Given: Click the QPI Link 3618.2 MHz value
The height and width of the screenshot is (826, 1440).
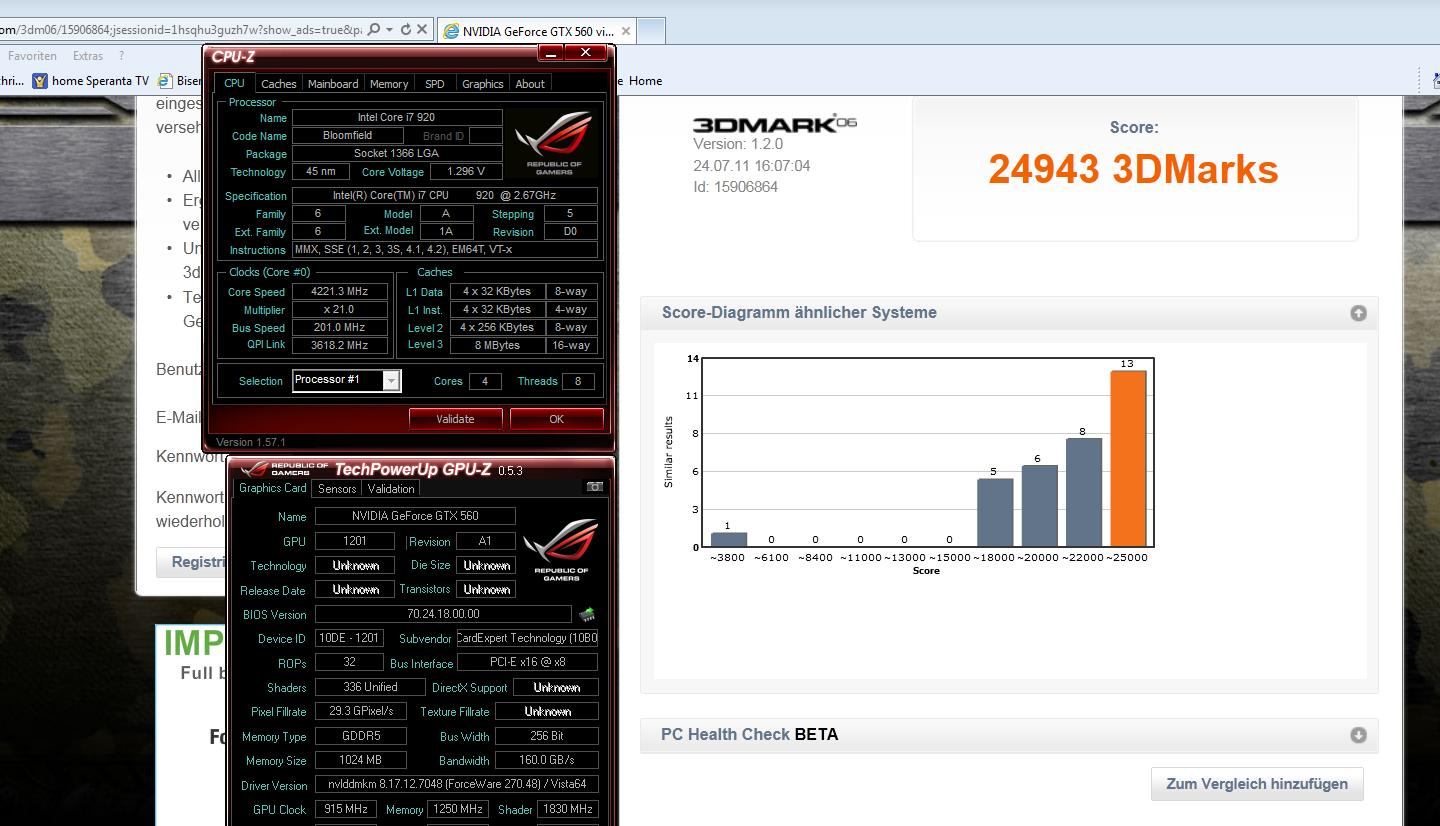Looking at the screenshot, I should click(x=340, y=345).
